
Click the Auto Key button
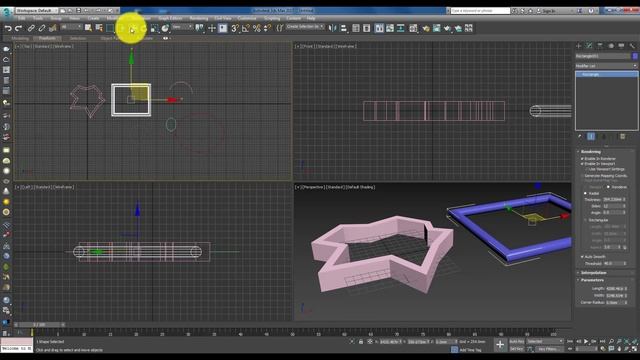[x=517, y=341]
